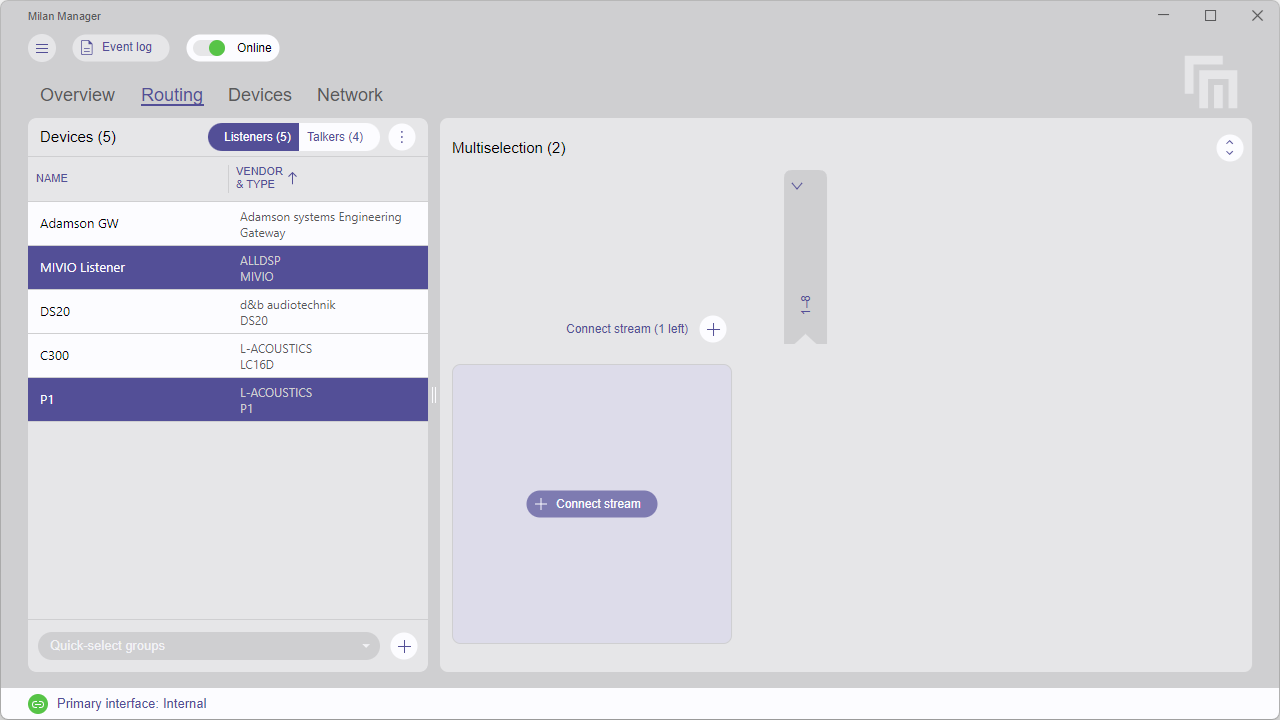Switch to the Overview tab
The height and width of the screenshot is (720, 1280).
(77, 94)
